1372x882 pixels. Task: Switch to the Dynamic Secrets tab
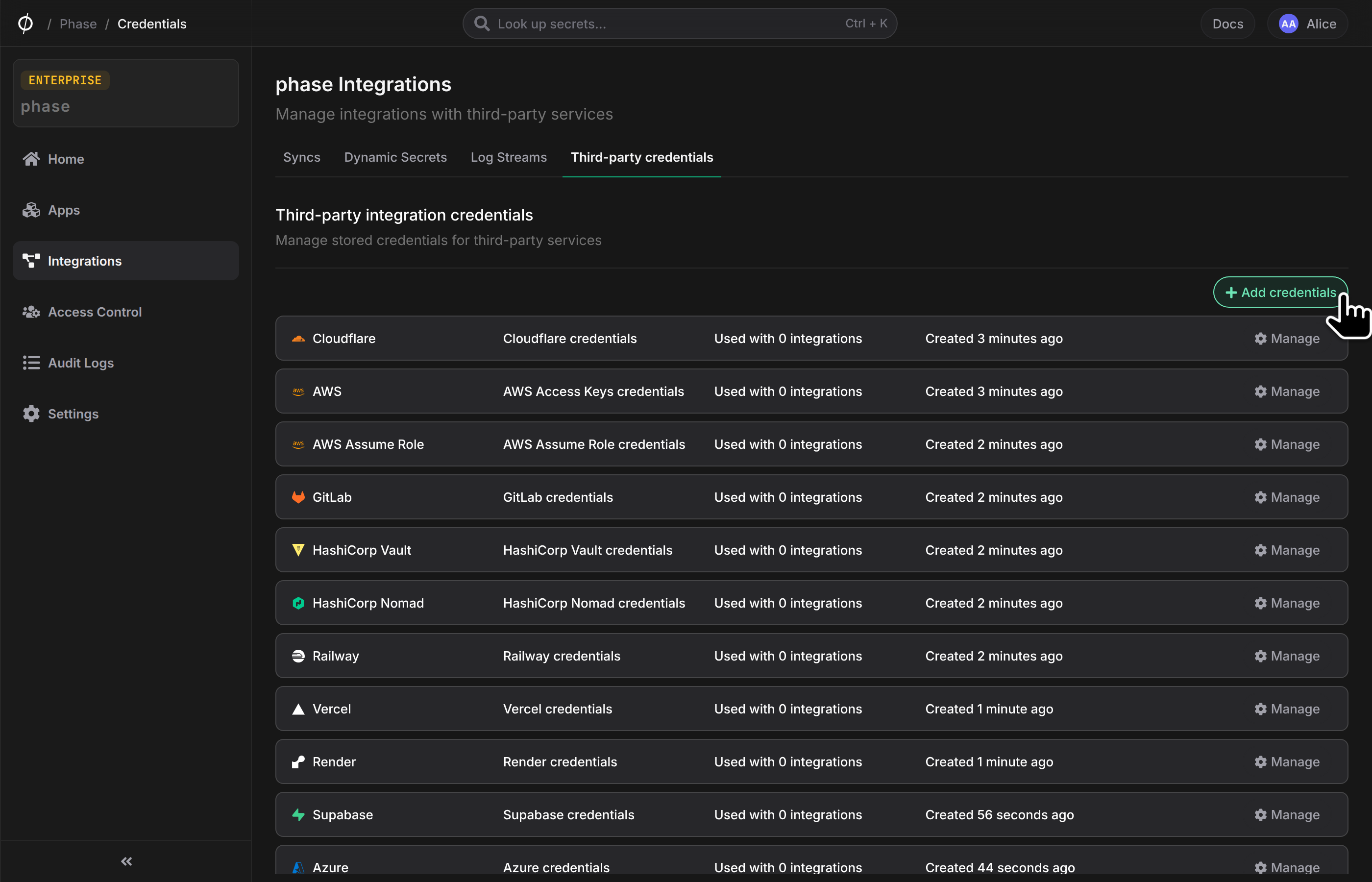[395, 157]
